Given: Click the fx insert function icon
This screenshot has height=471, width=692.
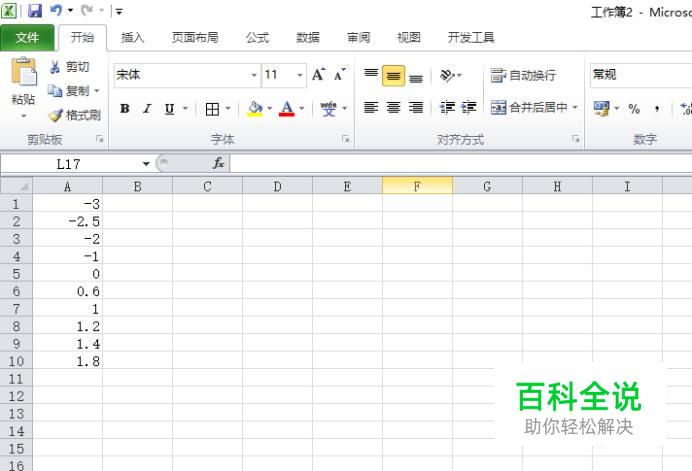Looking at the screenshot, I should 218,164.
